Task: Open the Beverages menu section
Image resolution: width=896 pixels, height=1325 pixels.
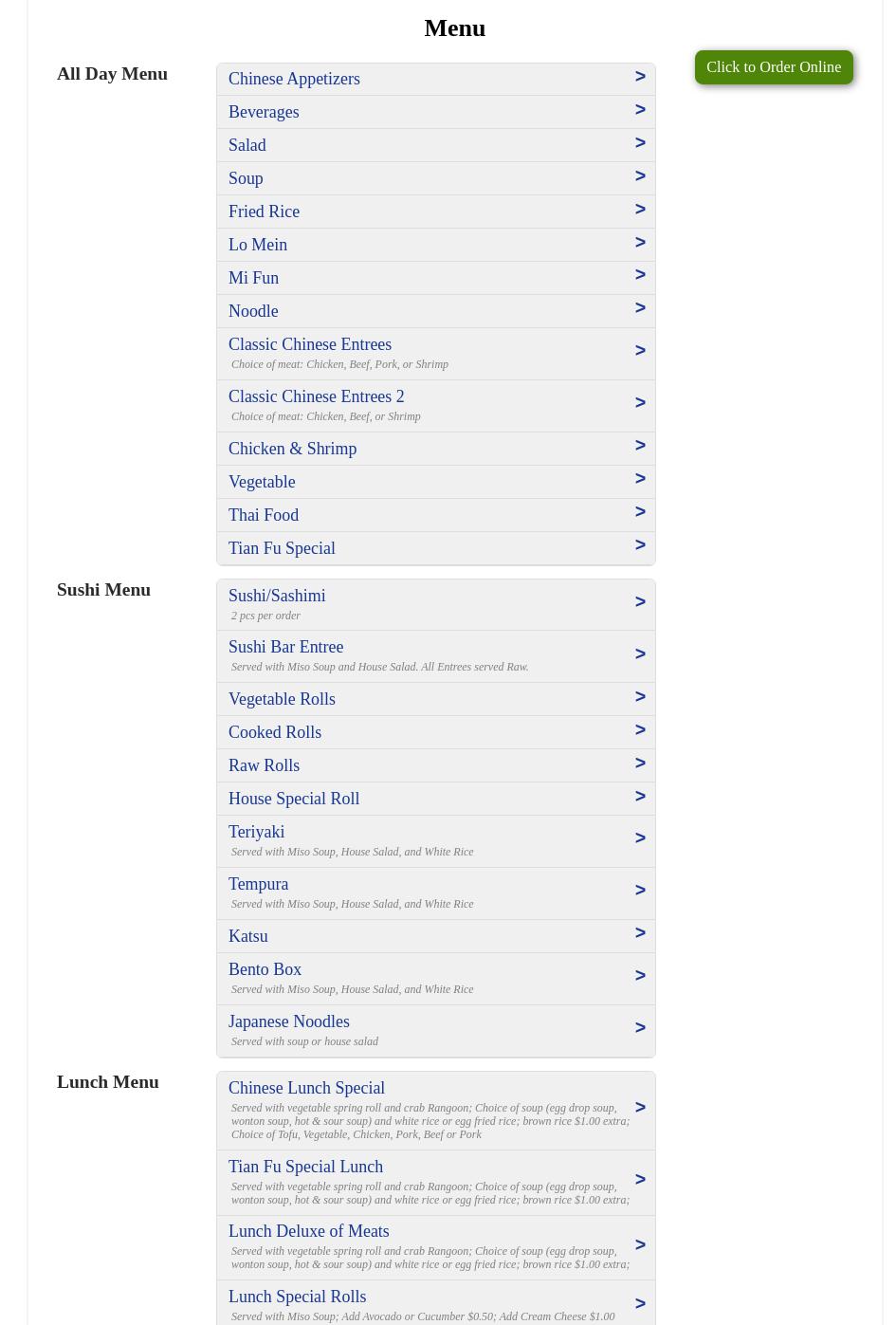Action: pos(264,112)
